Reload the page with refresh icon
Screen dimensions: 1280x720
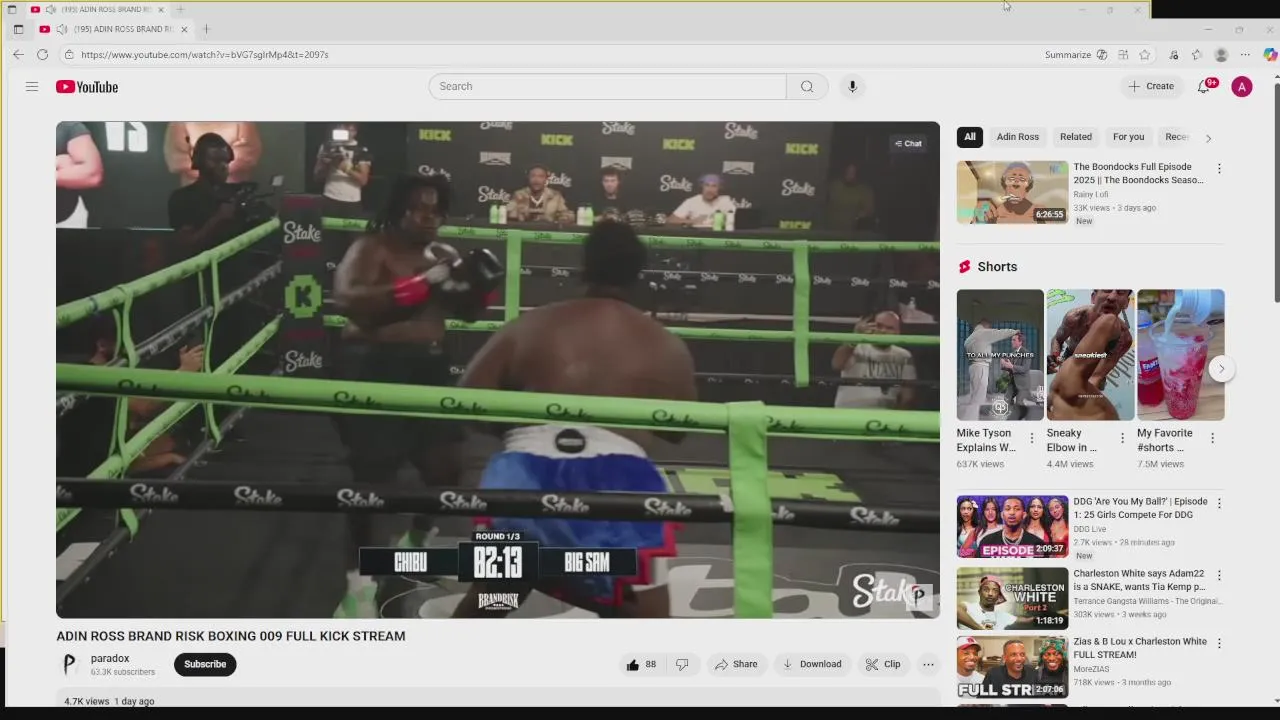pos(42,55)
